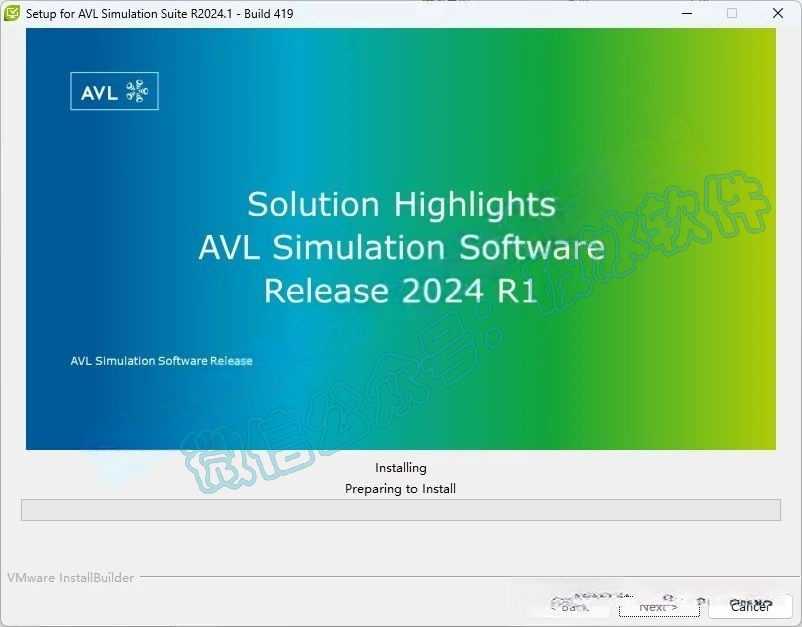Minimize the setup window
Screen dimensions: 802x627
click(687, 13)
